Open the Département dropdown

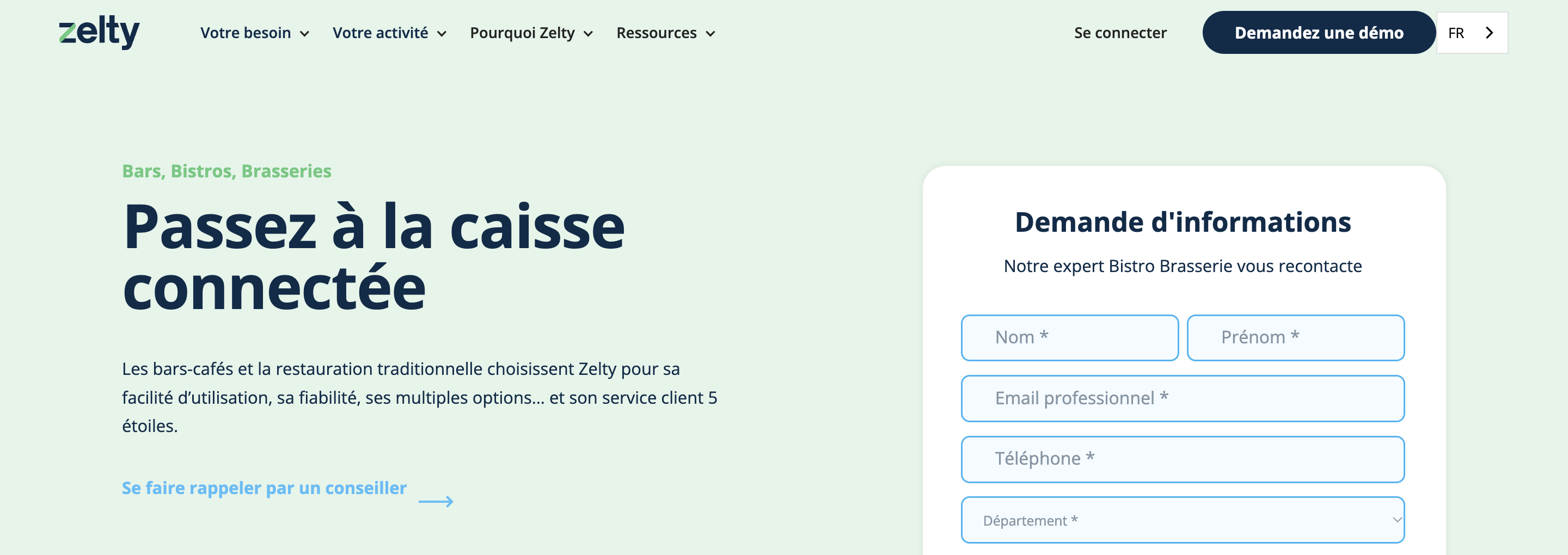click(x=1183, y=520)
